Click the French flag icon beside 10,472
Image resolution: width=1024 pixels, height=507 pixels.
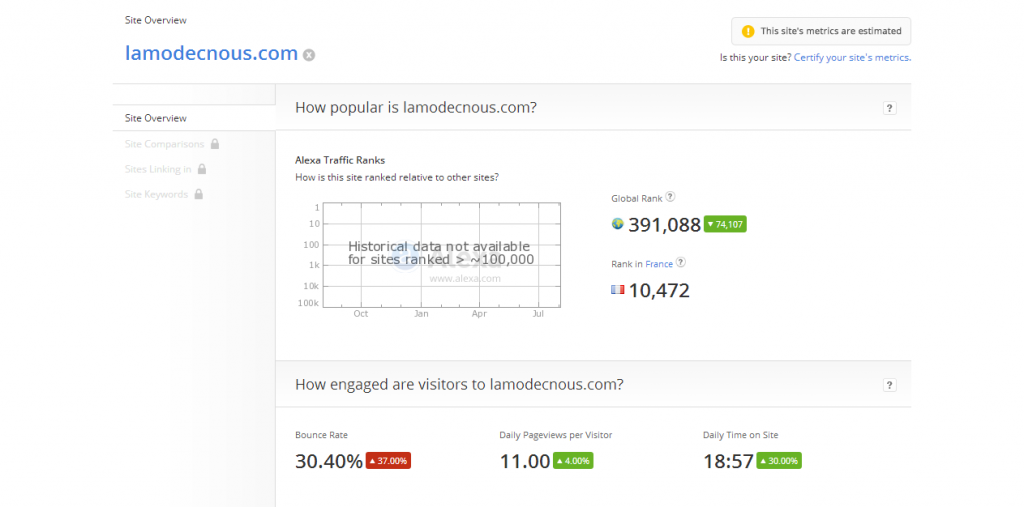(x=618, y=289)
